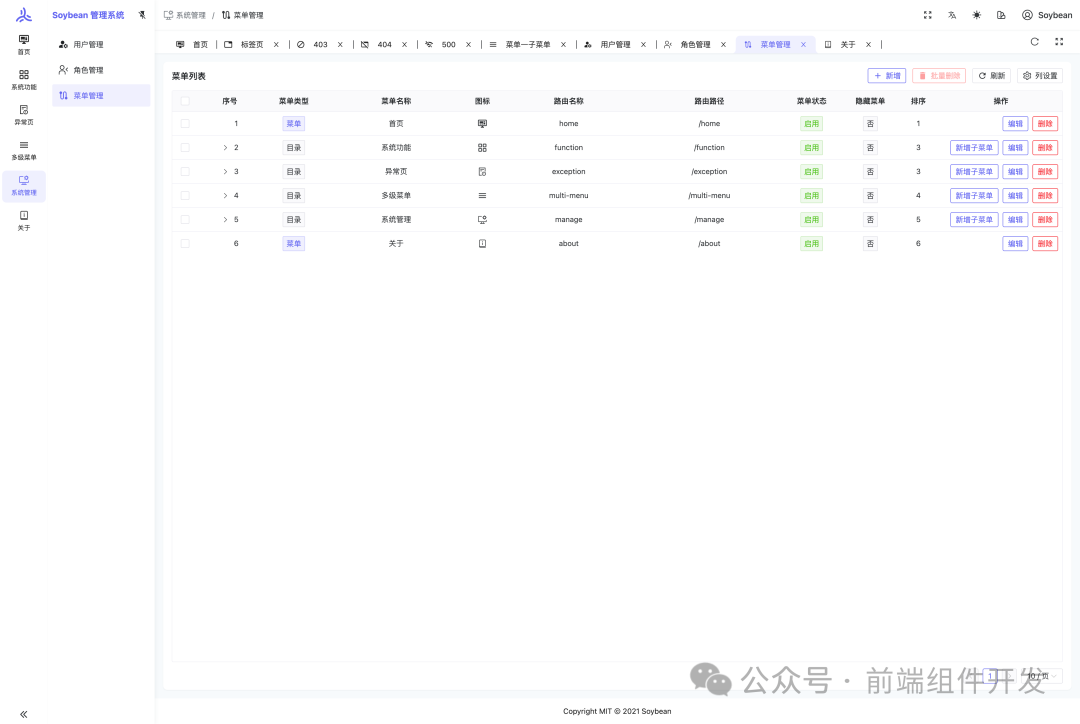The width and height of the screenshot is (1080, 724).
Task: Click the /home route path cell
Action: click(x=709, y=124)
